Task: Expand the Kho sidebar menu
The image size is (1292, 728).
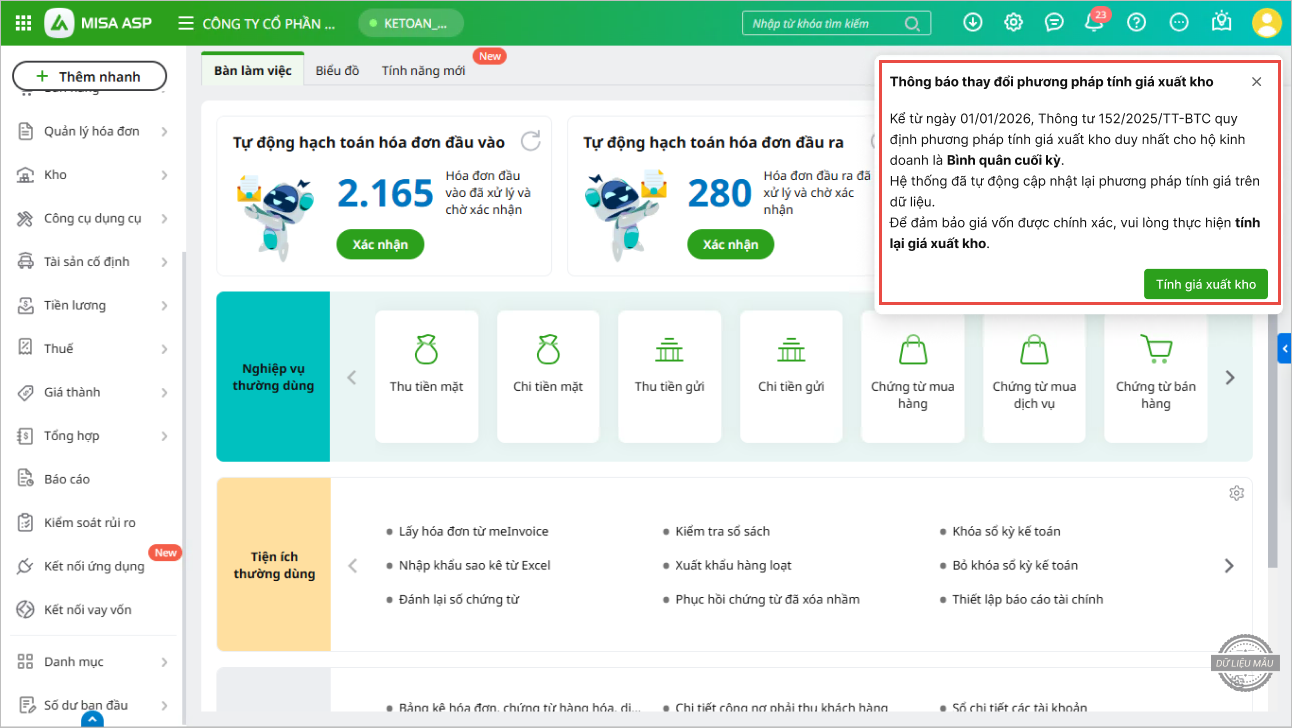Action: [x=92, y=175]
